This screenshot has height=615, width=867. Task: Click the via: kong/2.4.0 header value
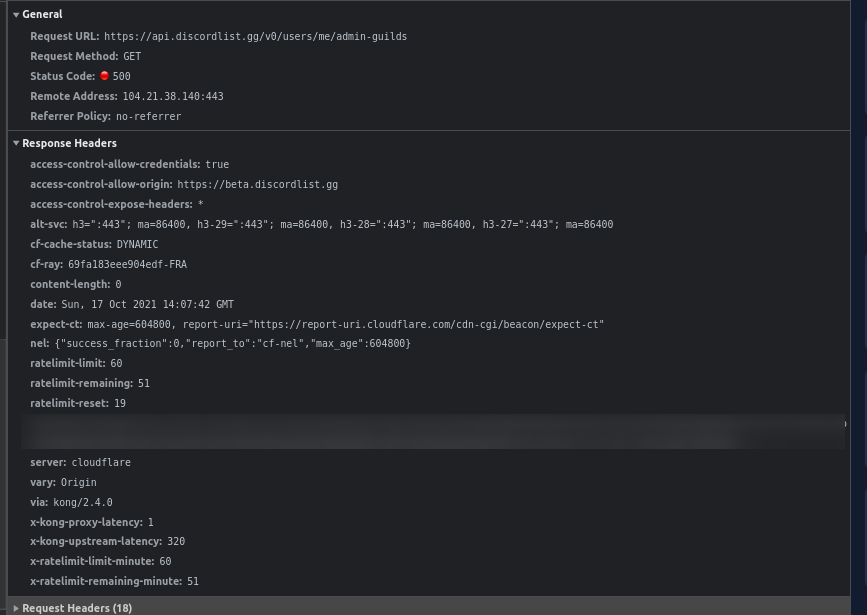pyautogui.click(x=82, y=502)
